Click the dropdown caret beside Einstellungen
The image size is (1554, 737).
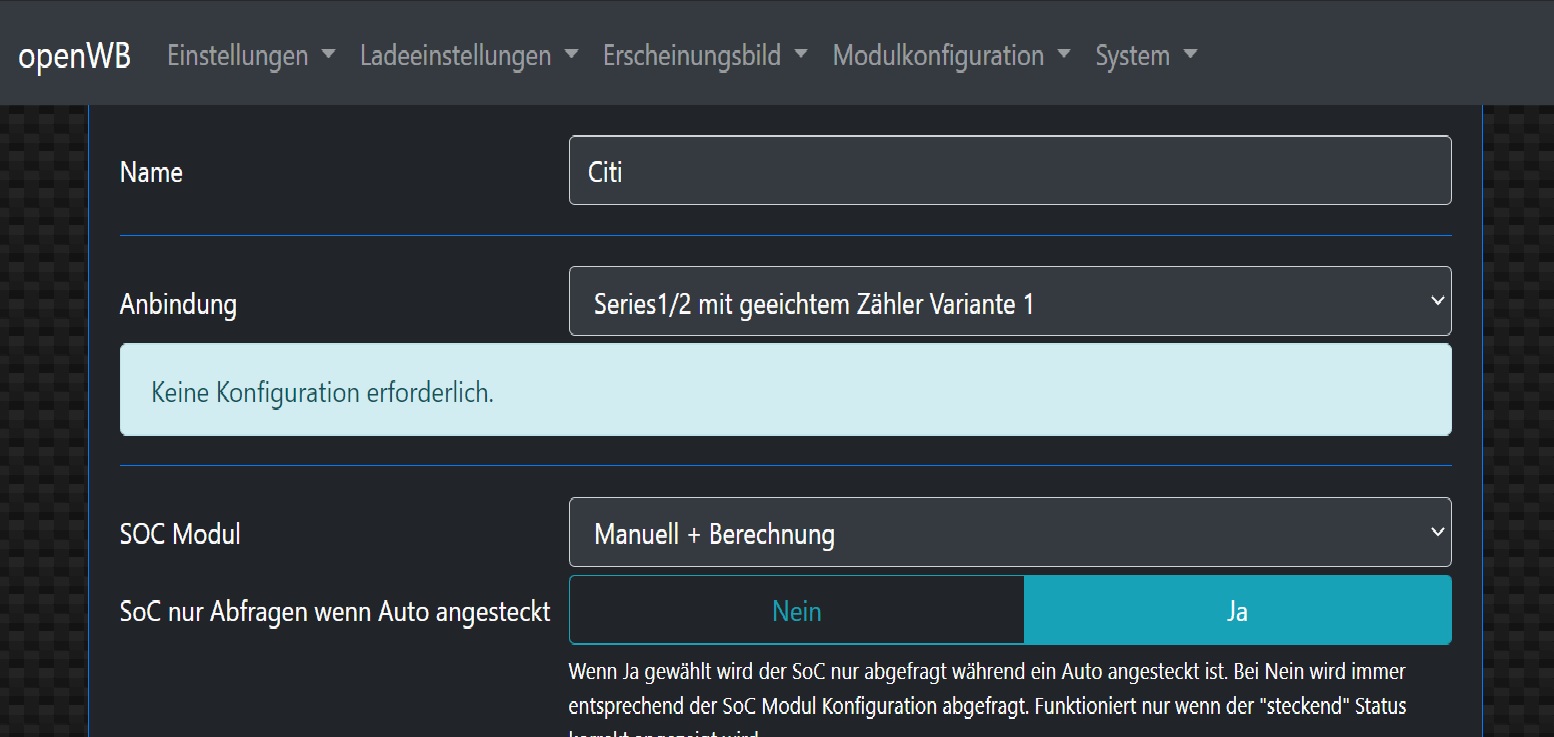(328, 55)
